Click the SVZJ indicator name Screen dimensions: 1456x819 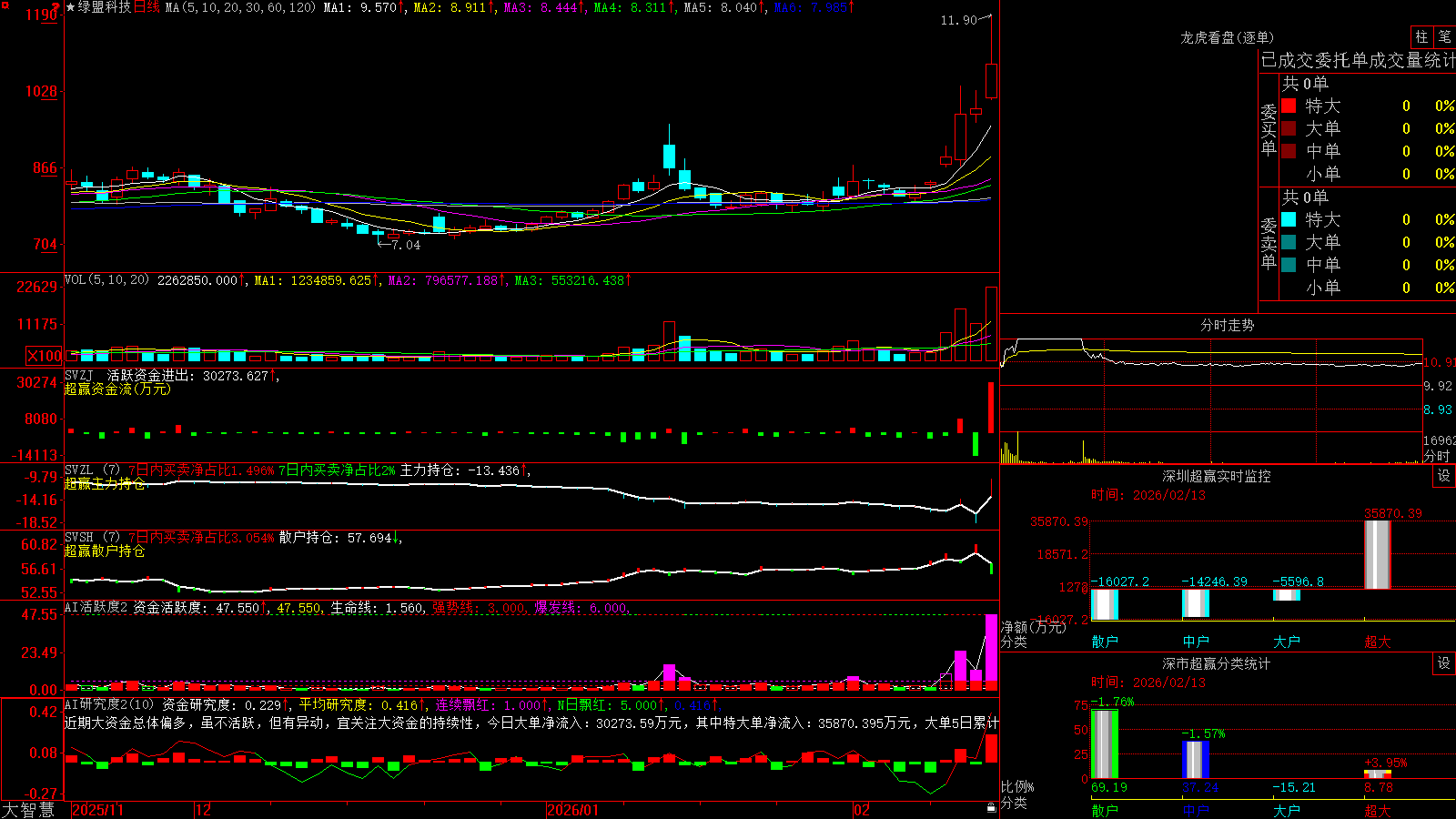pyautogui.click(x=79, y=375)
